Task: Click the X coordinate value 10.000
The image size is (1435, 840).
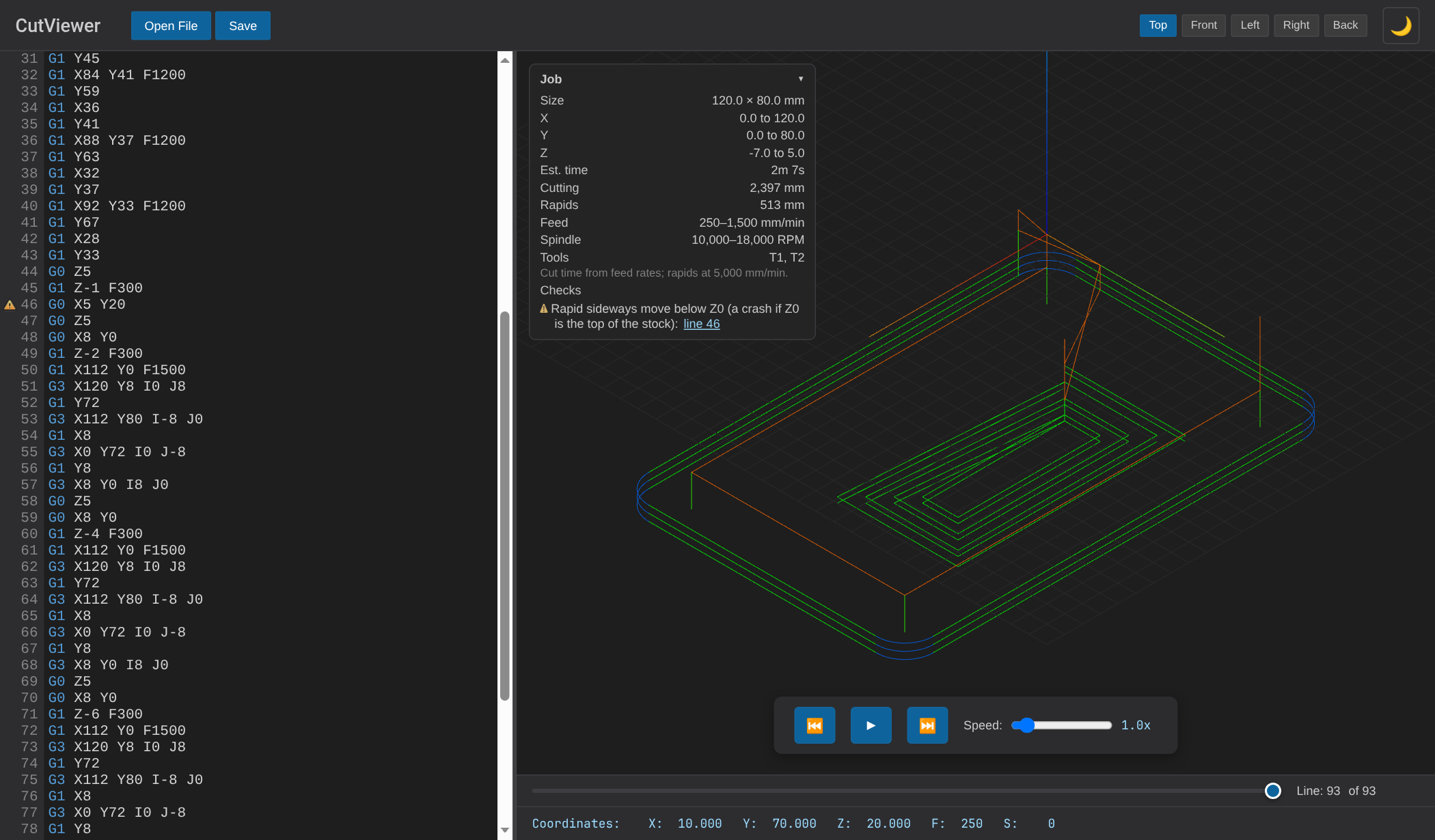Action: point(700,824)
